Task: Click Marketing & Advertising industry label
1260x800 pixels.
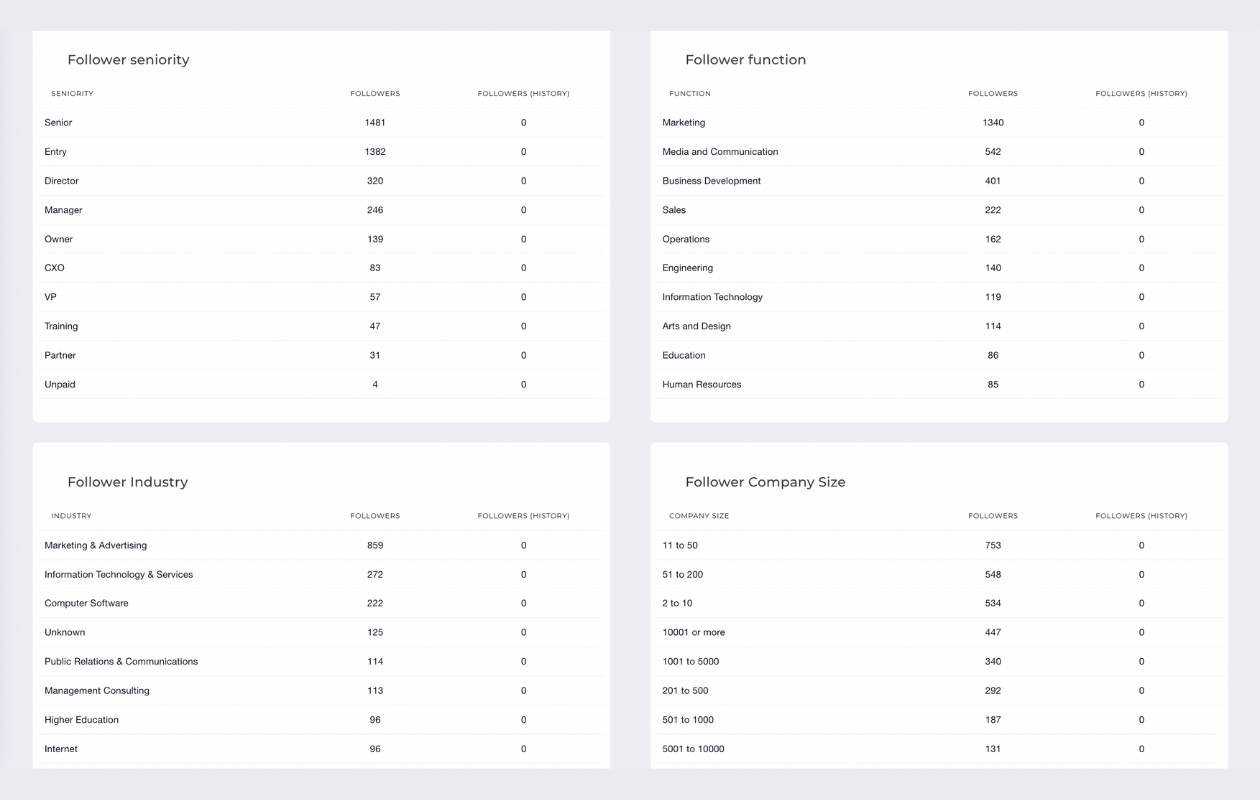Action: click(x=95, y=545)
